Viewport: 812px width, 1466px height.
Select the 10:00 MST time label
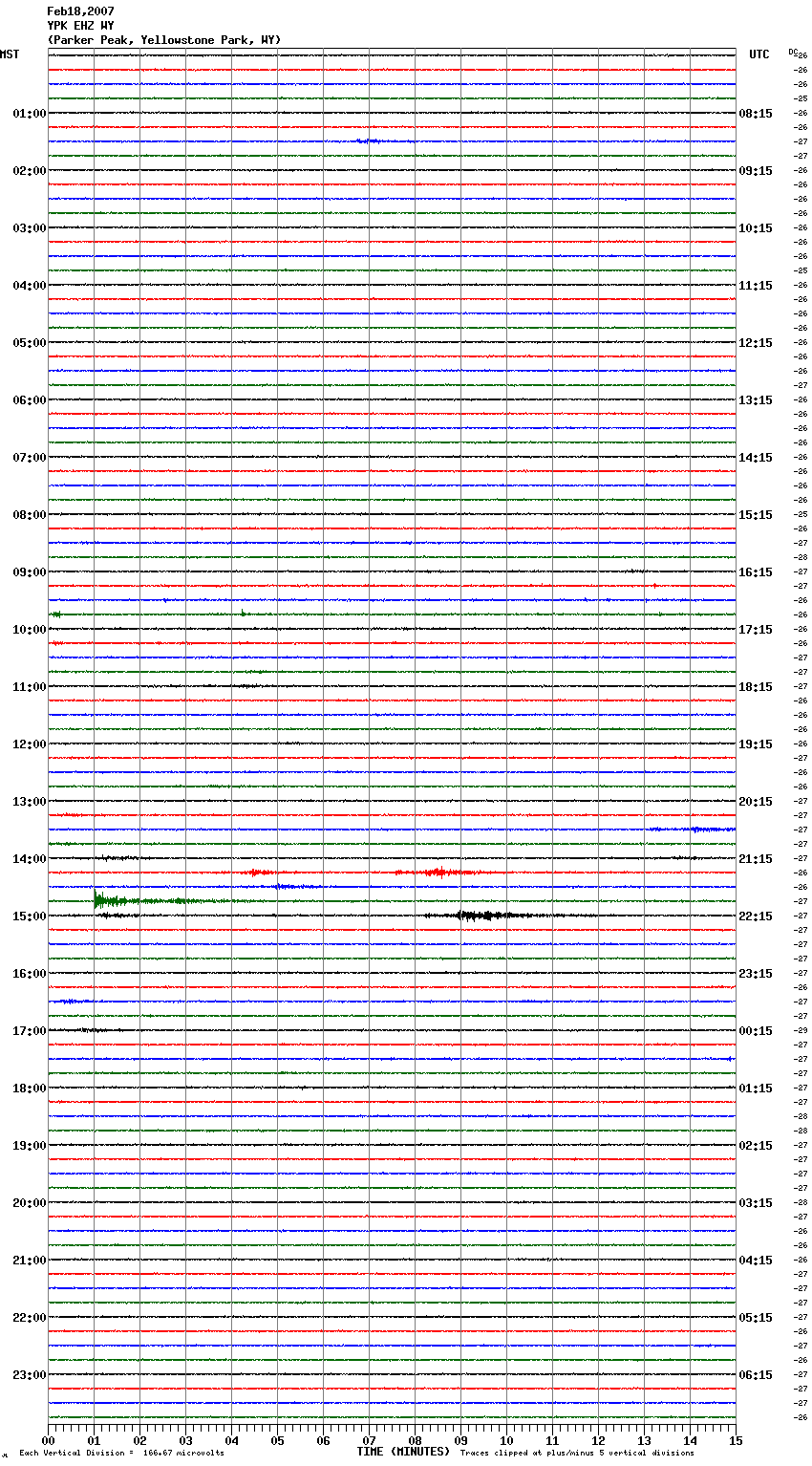[29, 630]
